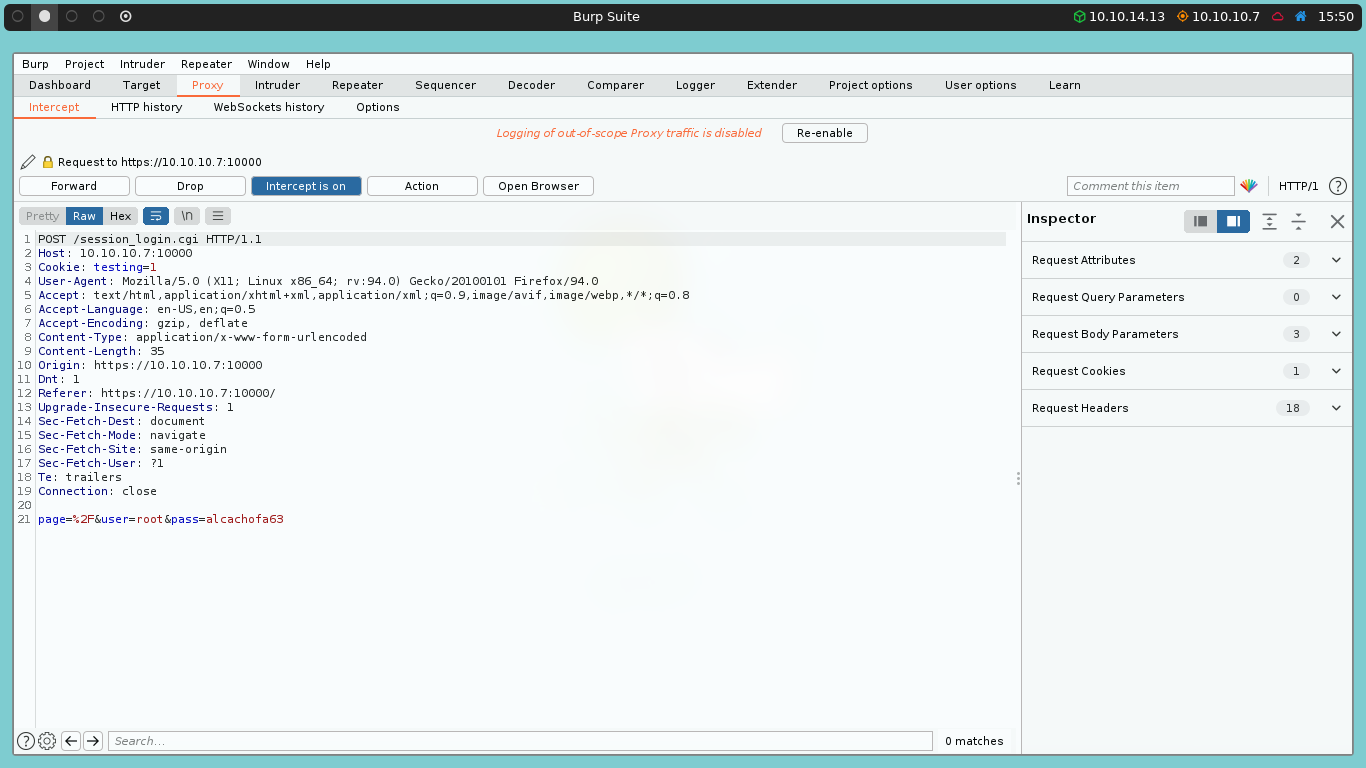Open the help icon beside HTTP/1
Viewport: 1366px width, 768px height.
(x=1338, y=186)
